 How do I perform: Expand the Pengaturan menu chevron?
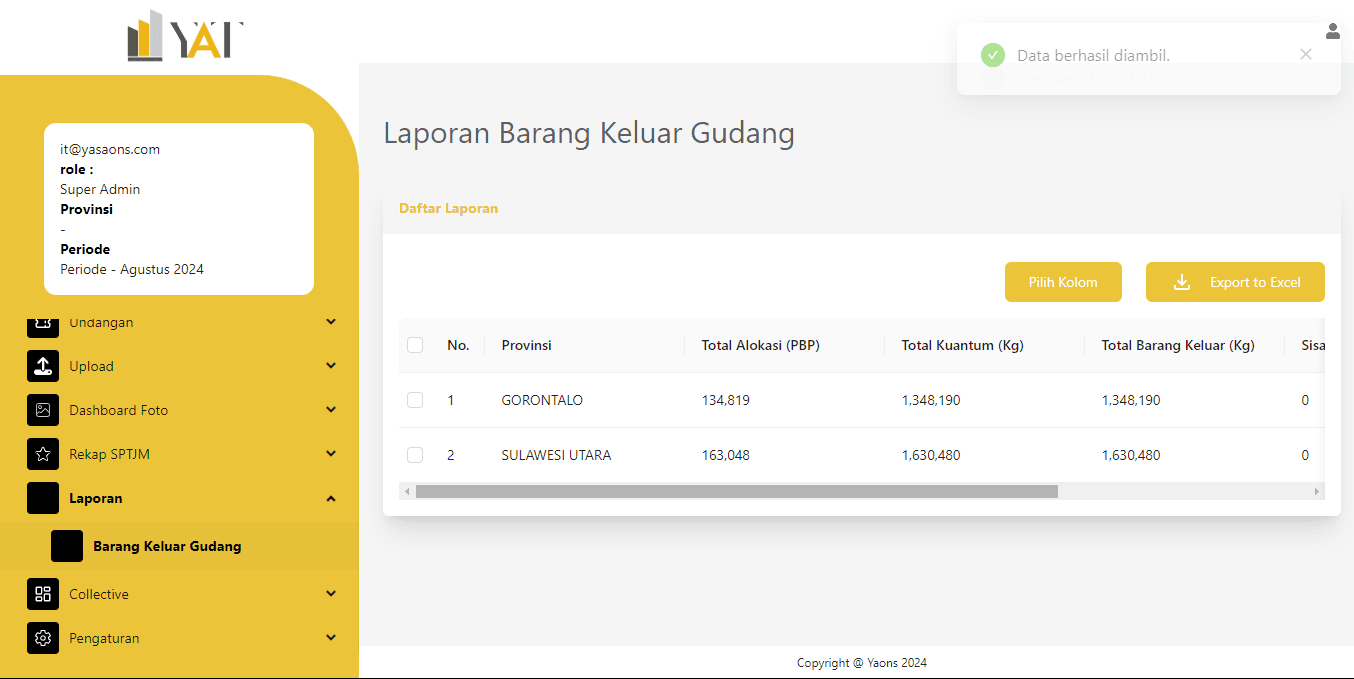click(x=331, y=638)
